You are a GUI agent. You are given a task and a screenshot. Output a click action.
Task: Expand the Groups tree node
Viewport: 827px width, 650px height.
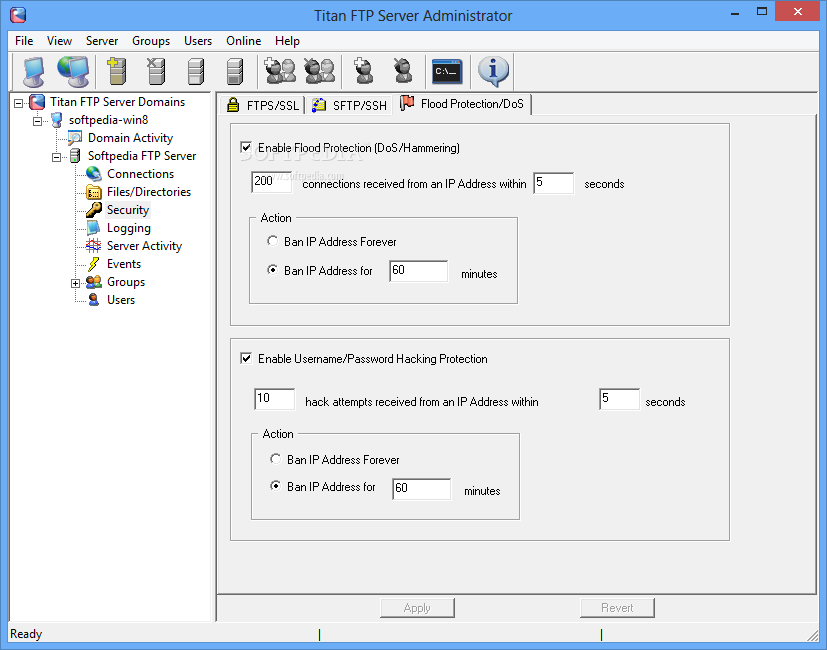coord(75,283)
